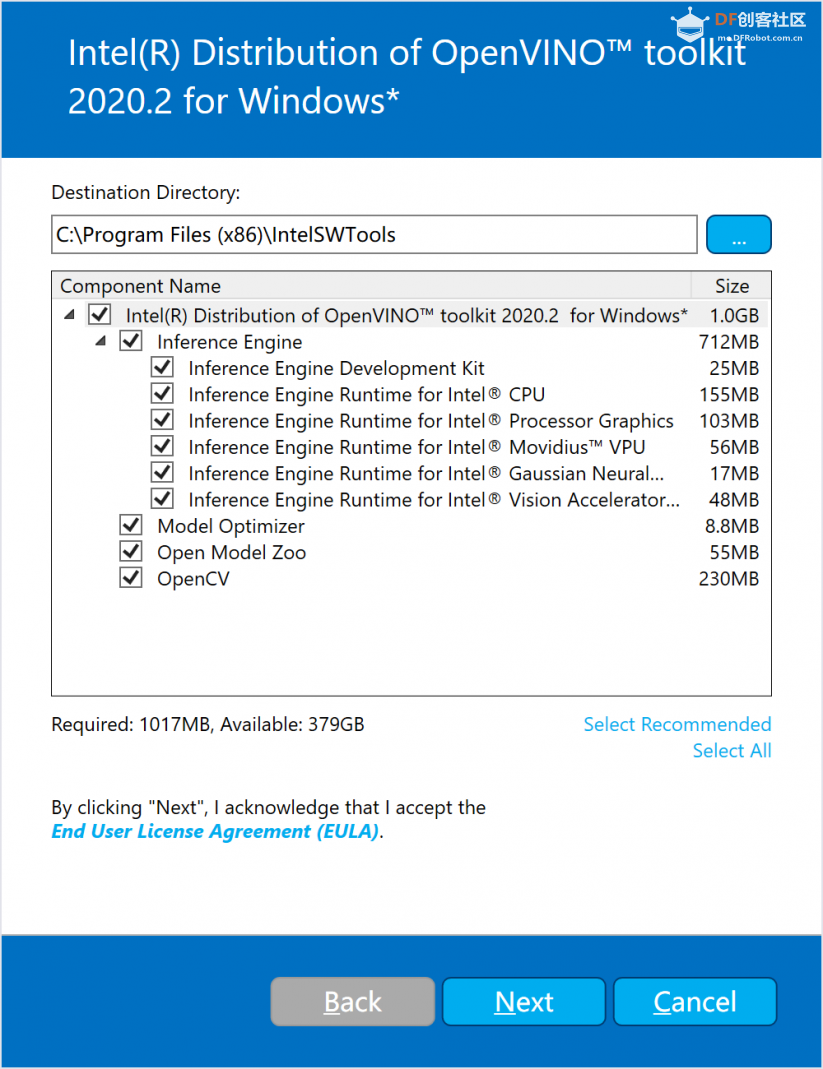Viewport: 823px width, 1069px height.
Task: Uncheck the Open Model Zoo component
Action: 131,552
